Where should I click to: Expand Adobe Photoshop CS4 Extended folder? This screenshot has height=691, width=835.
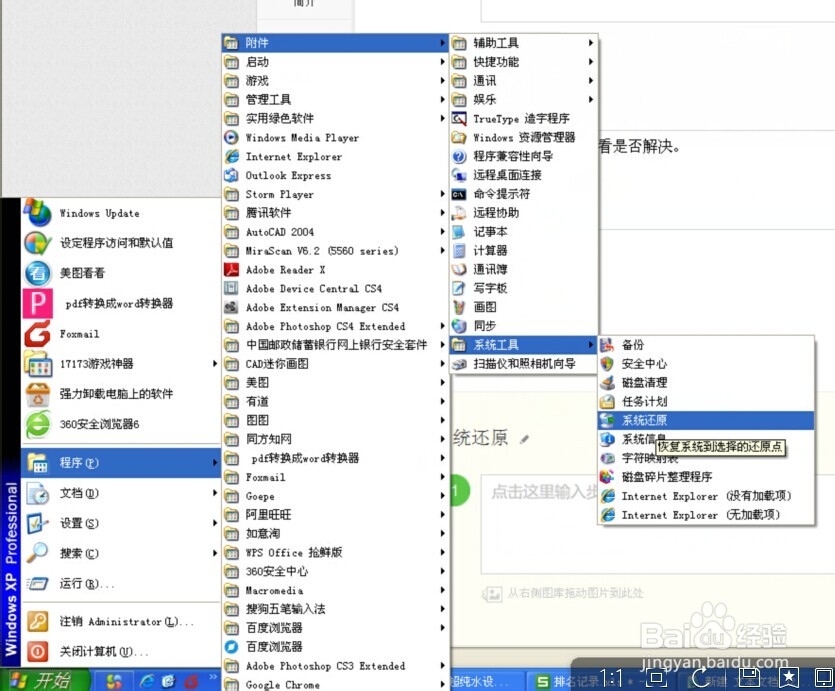click(x=335, y=326)
